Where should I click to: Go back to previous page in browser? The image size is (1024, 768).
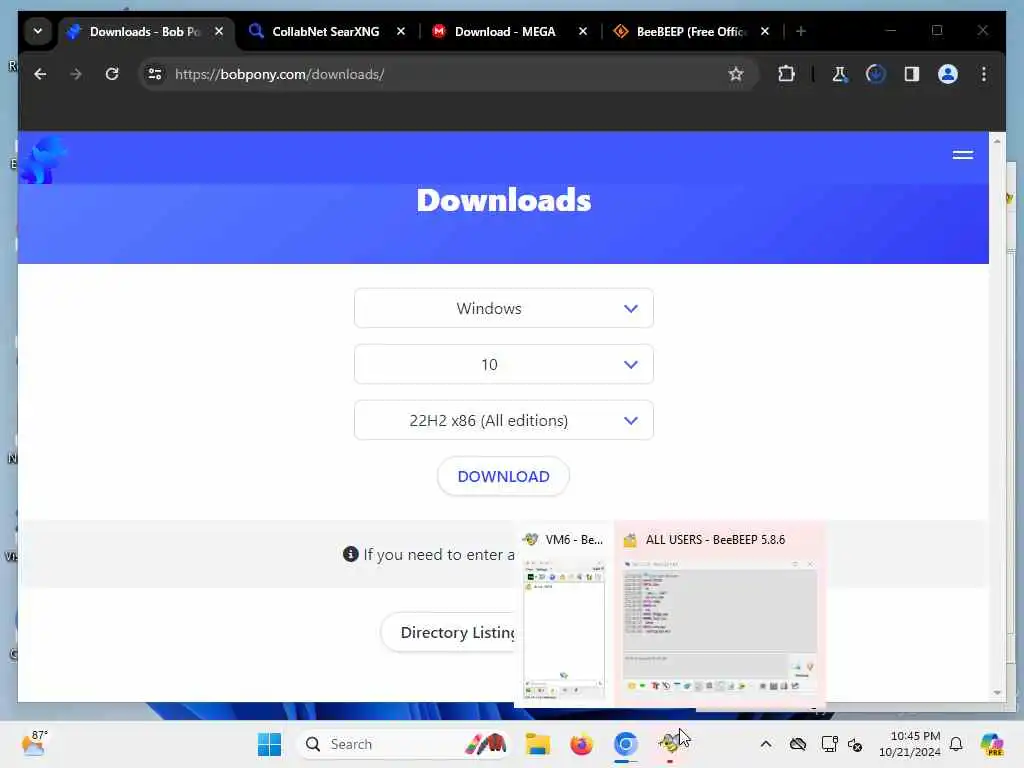click(x=40, y=74)
